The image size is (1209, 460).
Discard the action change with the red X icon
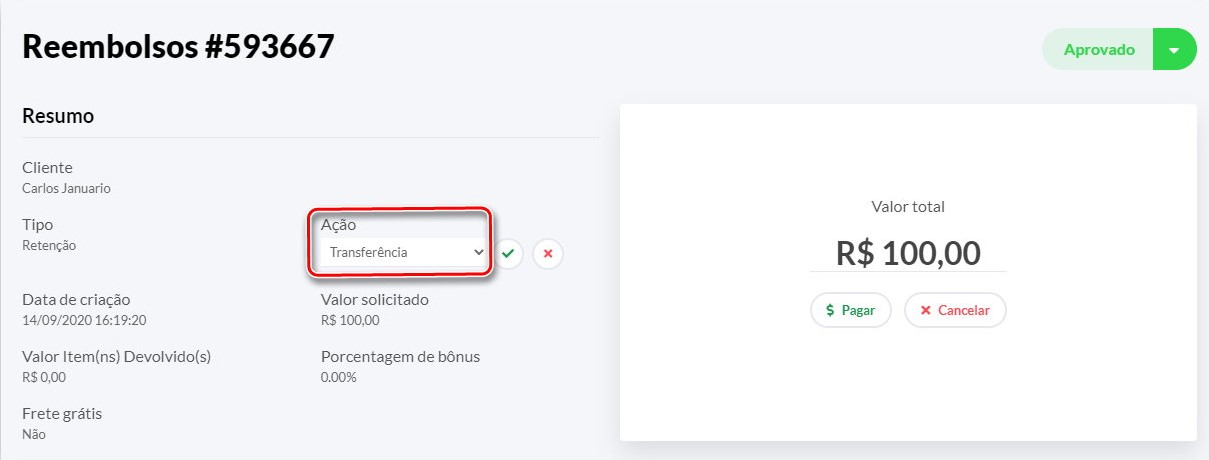coord(548,254)
